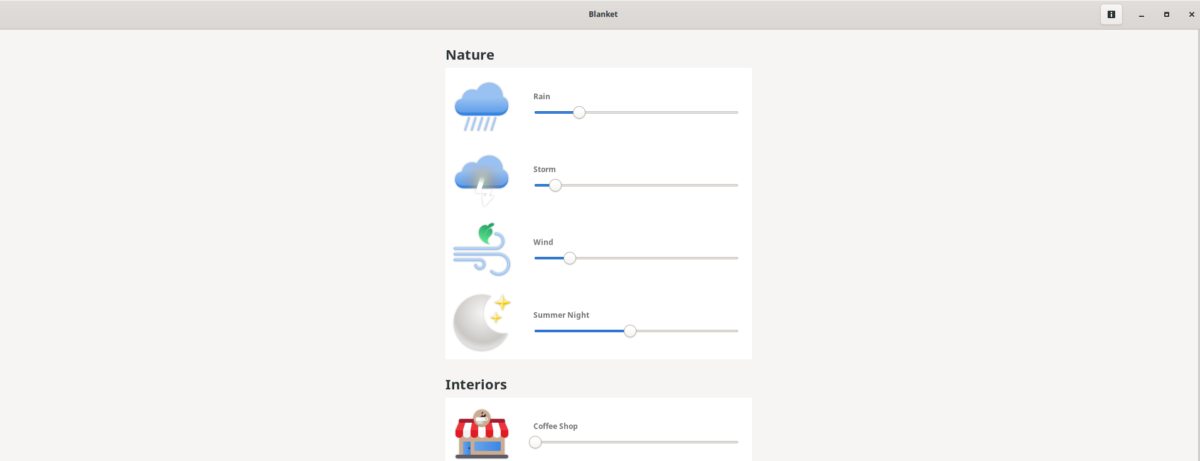The image size is (1200, 461).
Task: Click the Summer Night moon icon
Action: pos(483,323)
